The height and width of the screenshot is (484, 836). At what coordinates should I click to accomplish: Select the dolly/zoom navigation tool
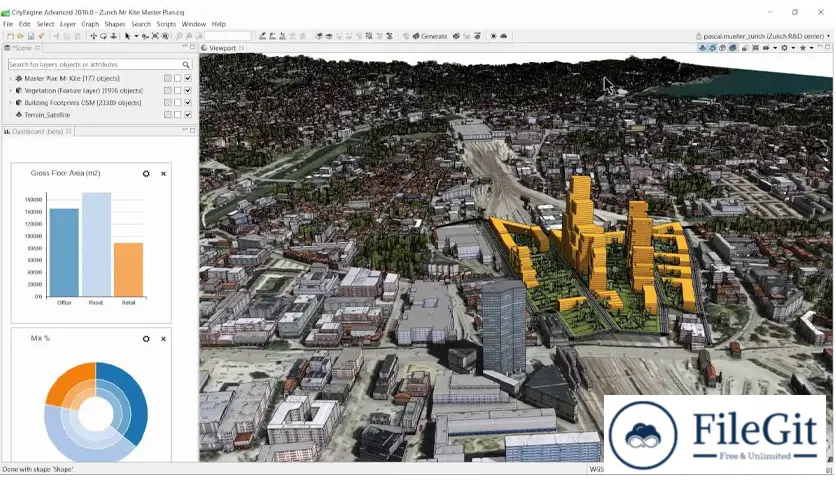(114, 36)
